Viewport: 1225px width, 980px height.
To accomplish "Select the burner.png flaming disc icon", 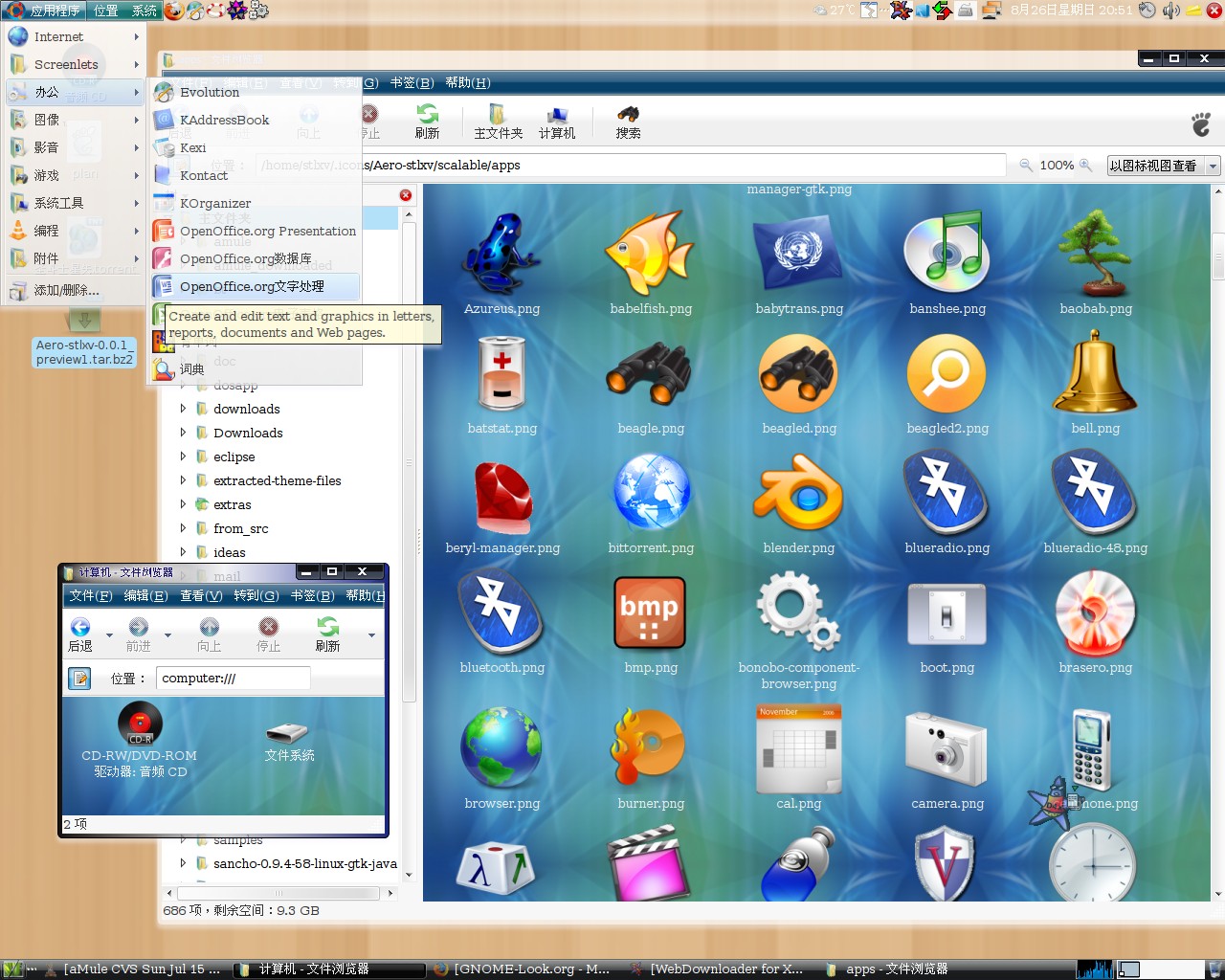I will (x=650, y=748).
